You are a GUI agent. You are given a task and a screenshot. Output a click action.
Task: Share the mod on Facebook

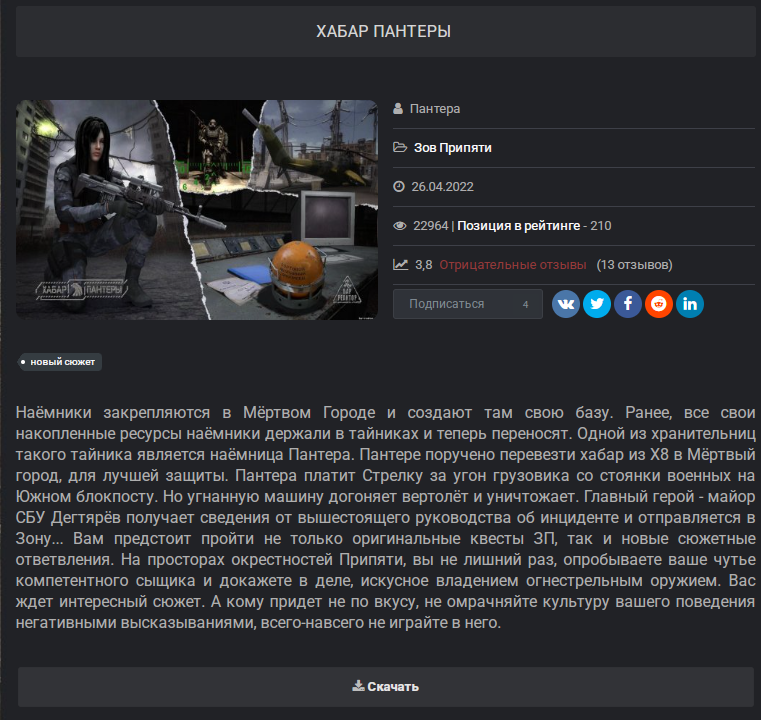(x=628, y=304)
